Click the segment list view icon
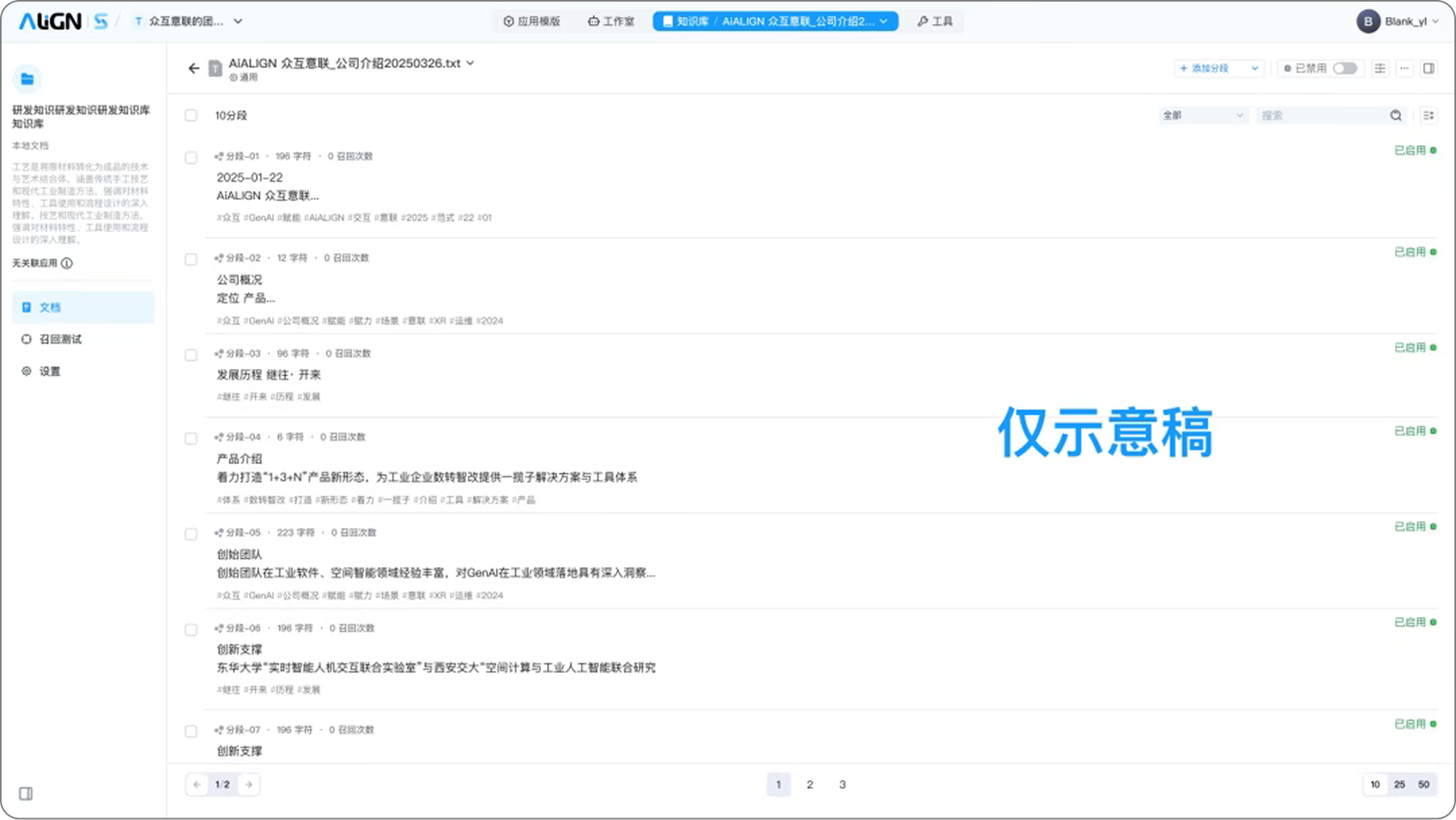 (1428, 116)
